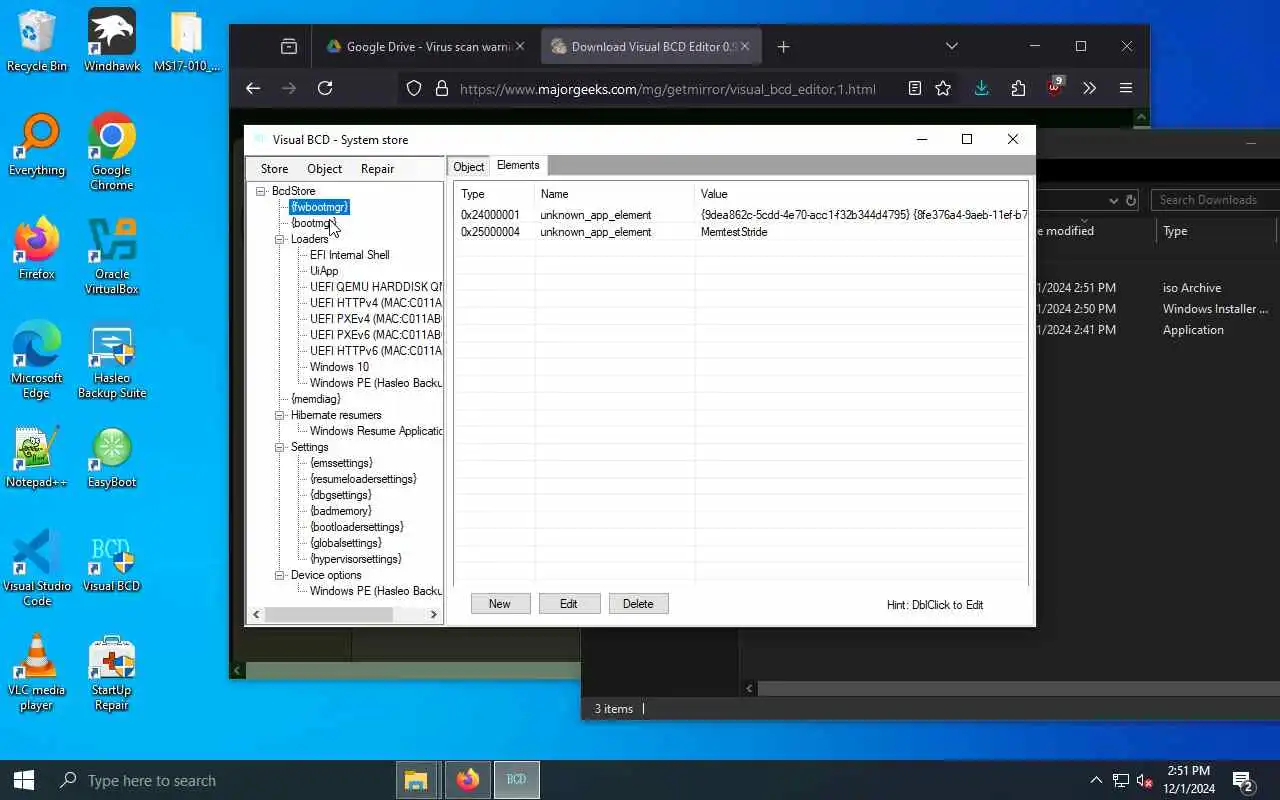This screenshot has height=800, width=1280.
Task: Open VLC media player shortcut
Action: (x=37, y=672)
